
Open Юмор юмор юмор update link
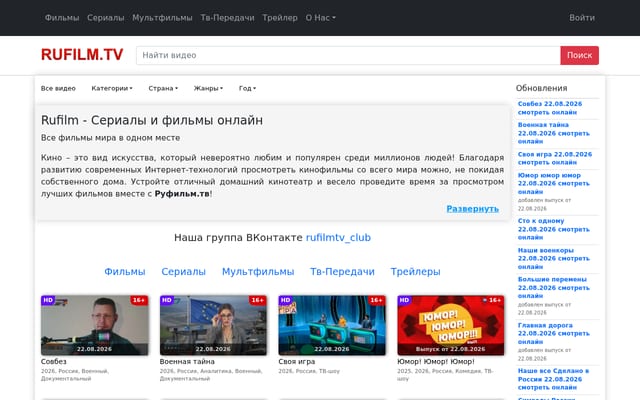coord(553,183)
